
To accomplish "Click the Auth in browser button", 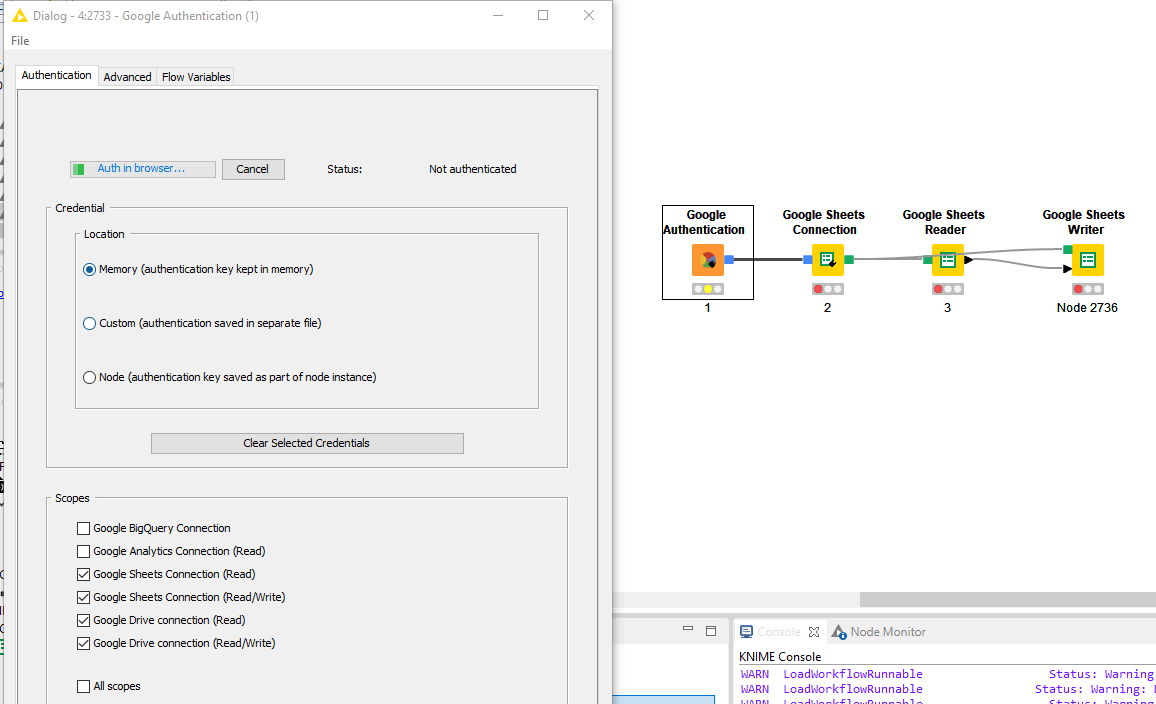I will click(143, 169).
